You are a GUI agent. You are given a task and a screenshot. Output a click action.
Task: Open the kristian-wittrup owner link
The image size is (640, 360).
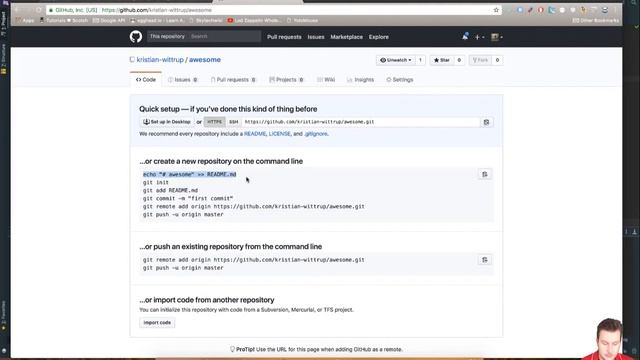160,60
